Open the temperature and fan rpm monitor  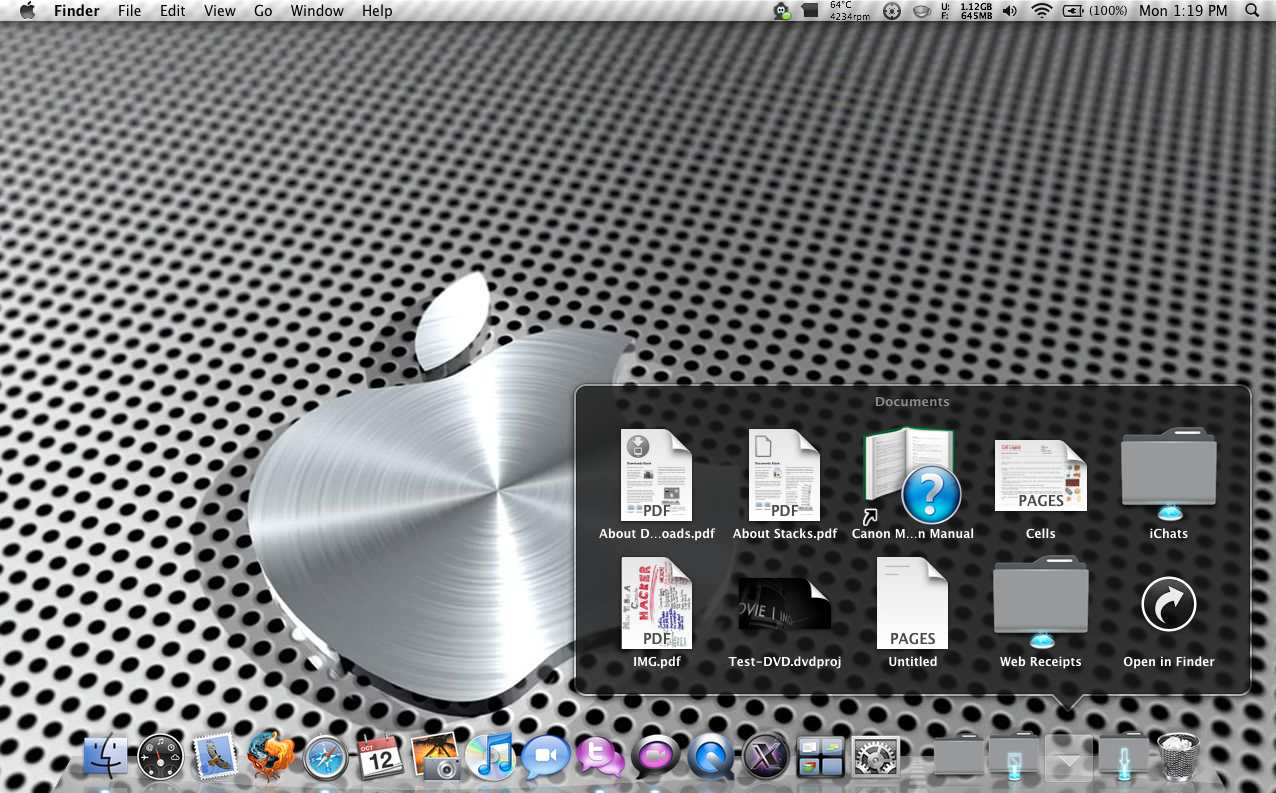850,11
